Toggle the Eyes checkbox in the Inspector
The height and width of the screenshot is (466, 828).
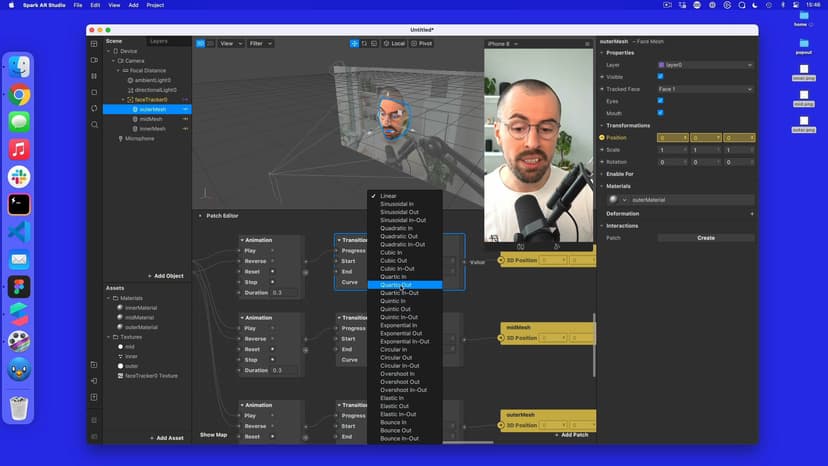click(x=661, y=100)
